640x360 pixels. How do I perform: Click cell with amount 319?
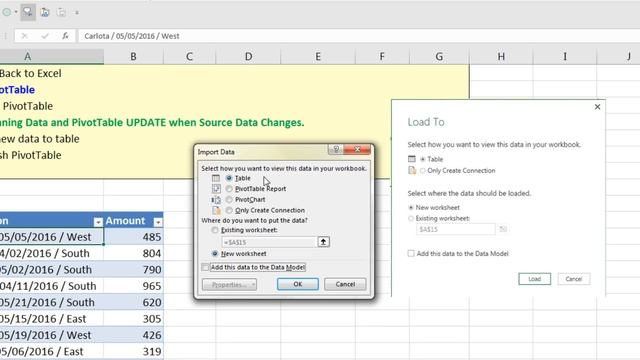coord(133,351)
